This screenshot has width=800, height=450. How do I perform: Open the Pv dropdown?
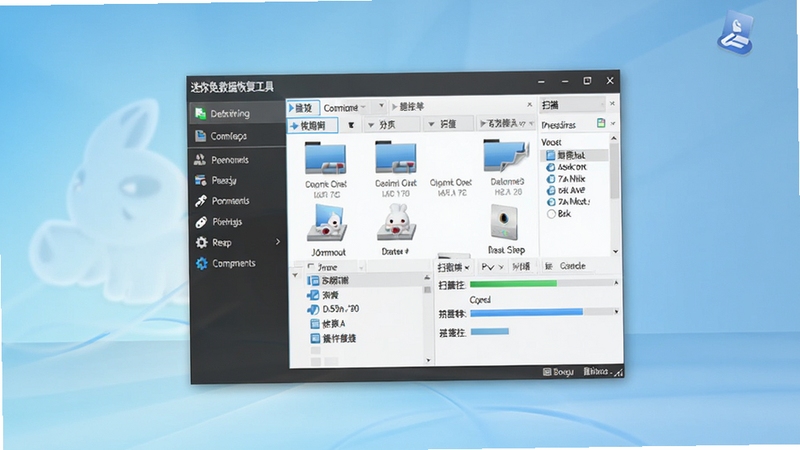[492, 267]
